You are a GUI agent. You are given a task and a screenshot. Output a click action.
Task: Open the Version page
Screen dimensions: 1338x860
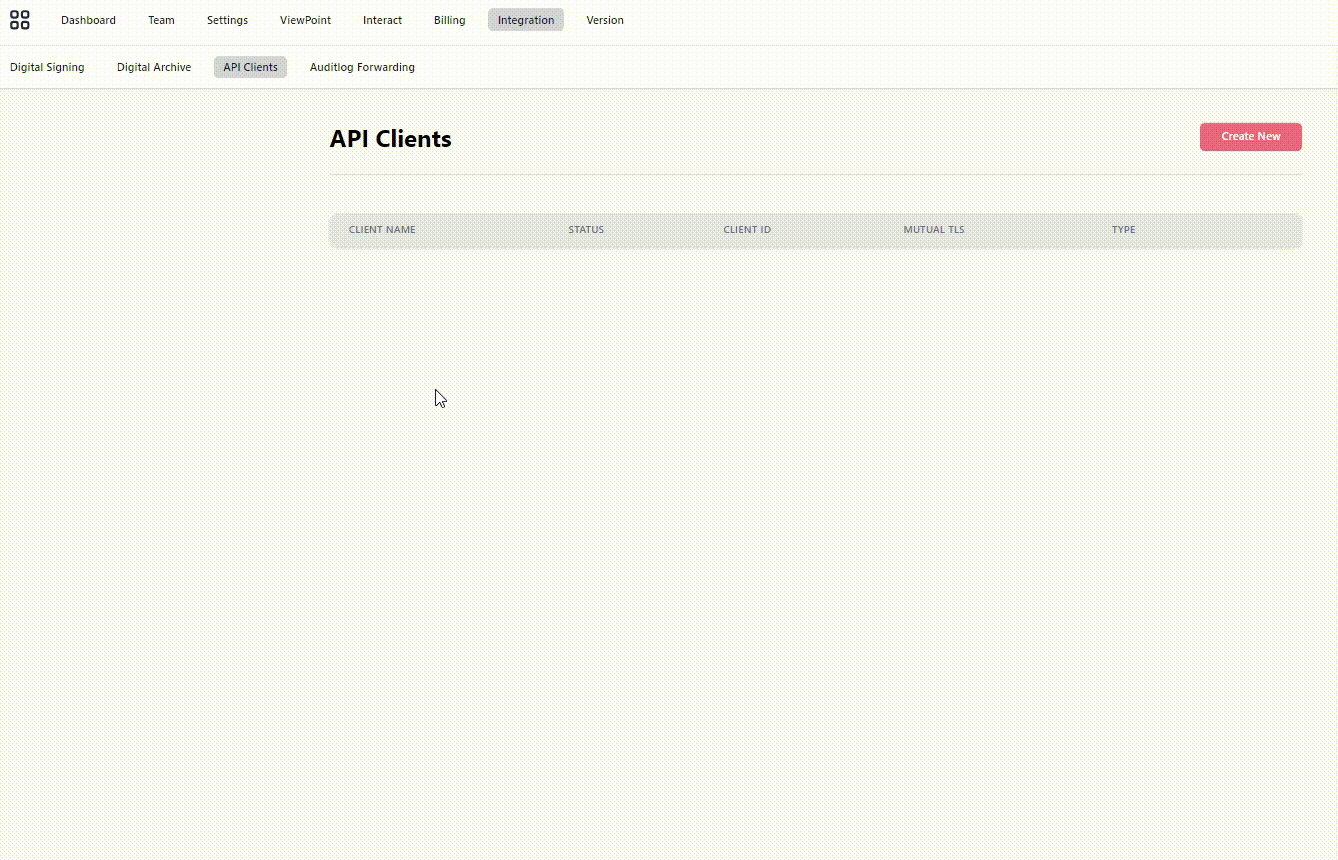[x=604, y=19]
